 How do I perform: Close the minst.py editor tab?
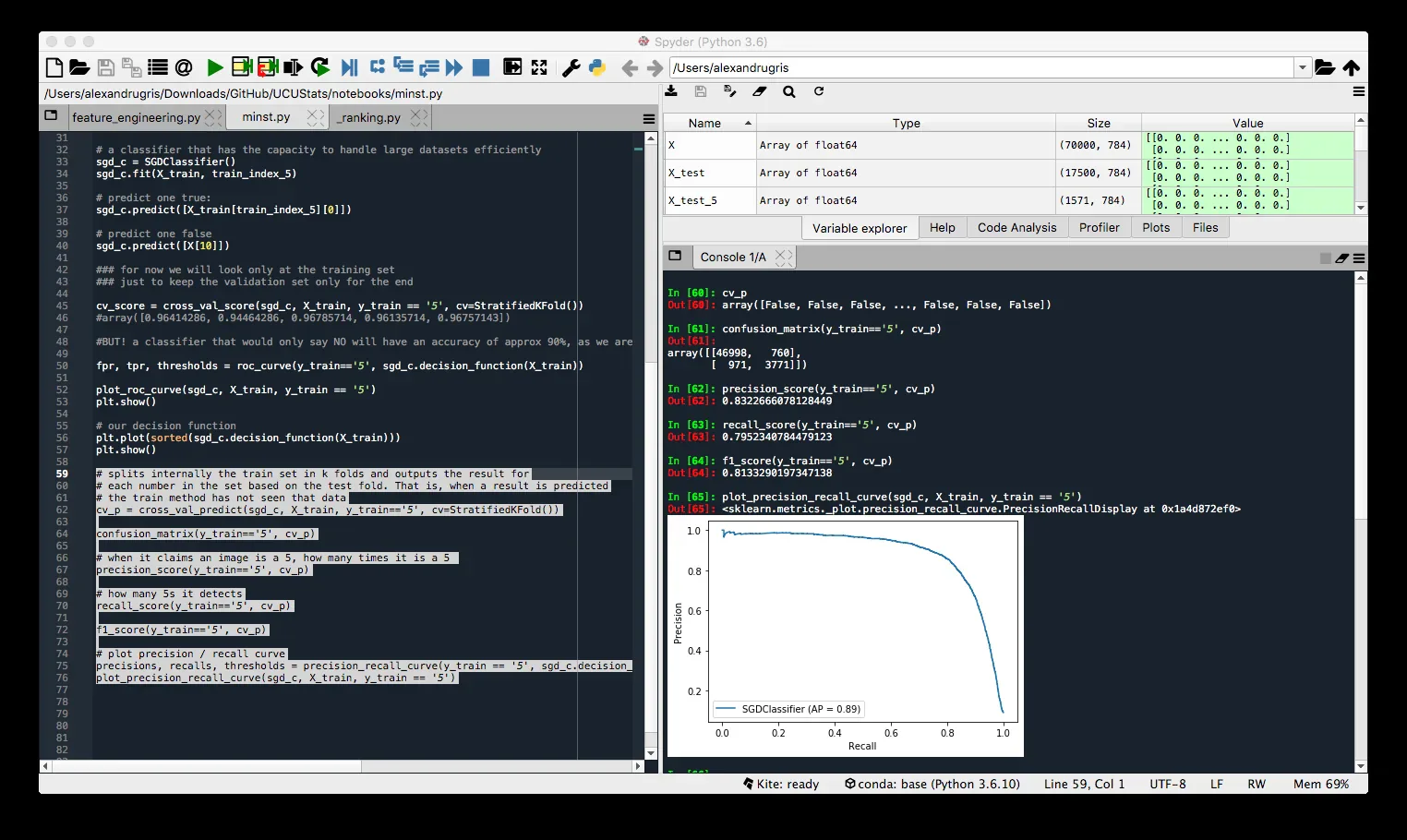coord(316,117)
